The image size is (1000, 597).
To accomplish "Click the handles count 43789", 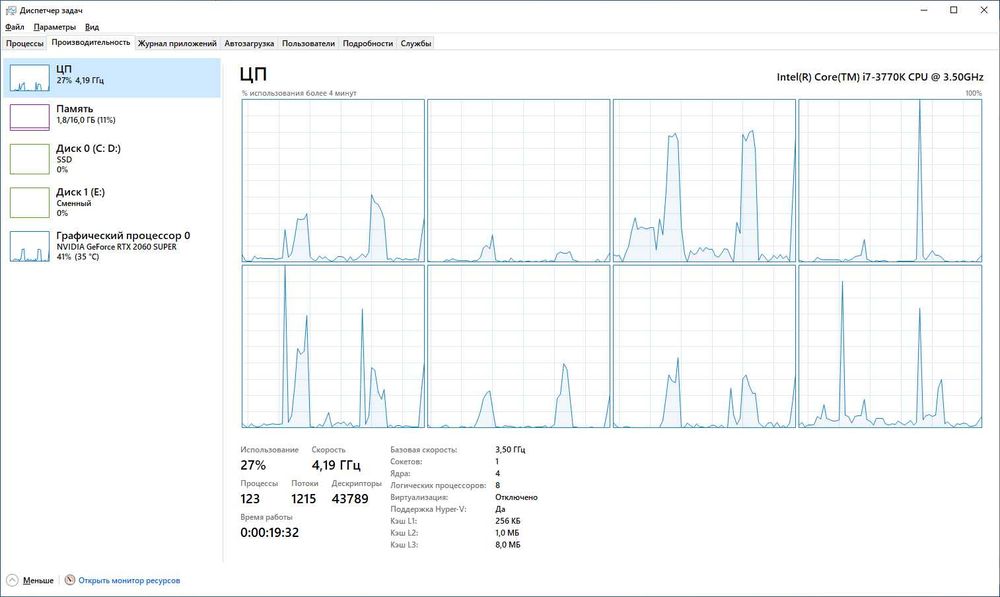I will [350, 499].
